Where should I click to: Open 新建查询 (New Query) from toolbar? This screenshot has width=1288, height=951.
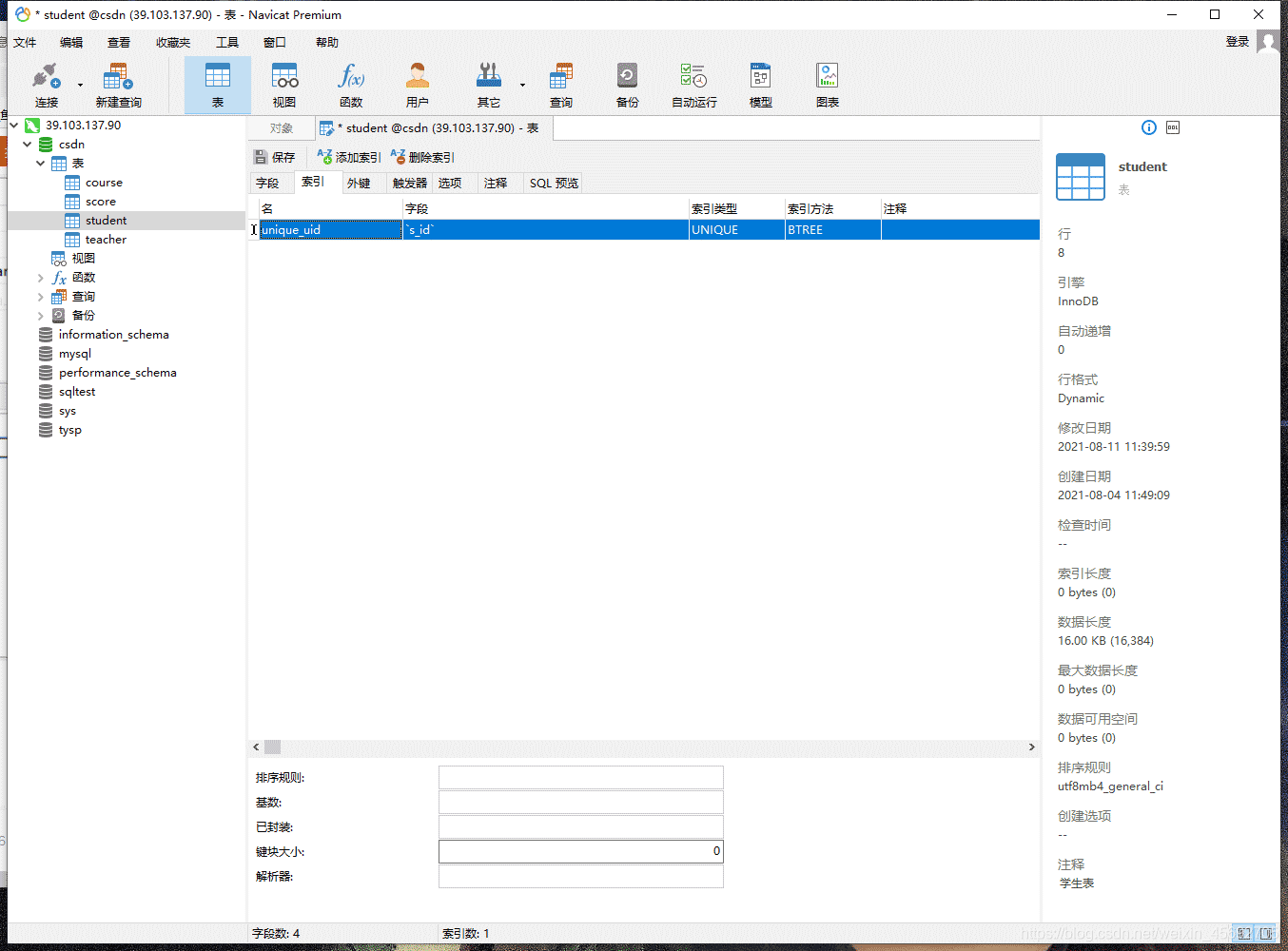tap(118, 85)
